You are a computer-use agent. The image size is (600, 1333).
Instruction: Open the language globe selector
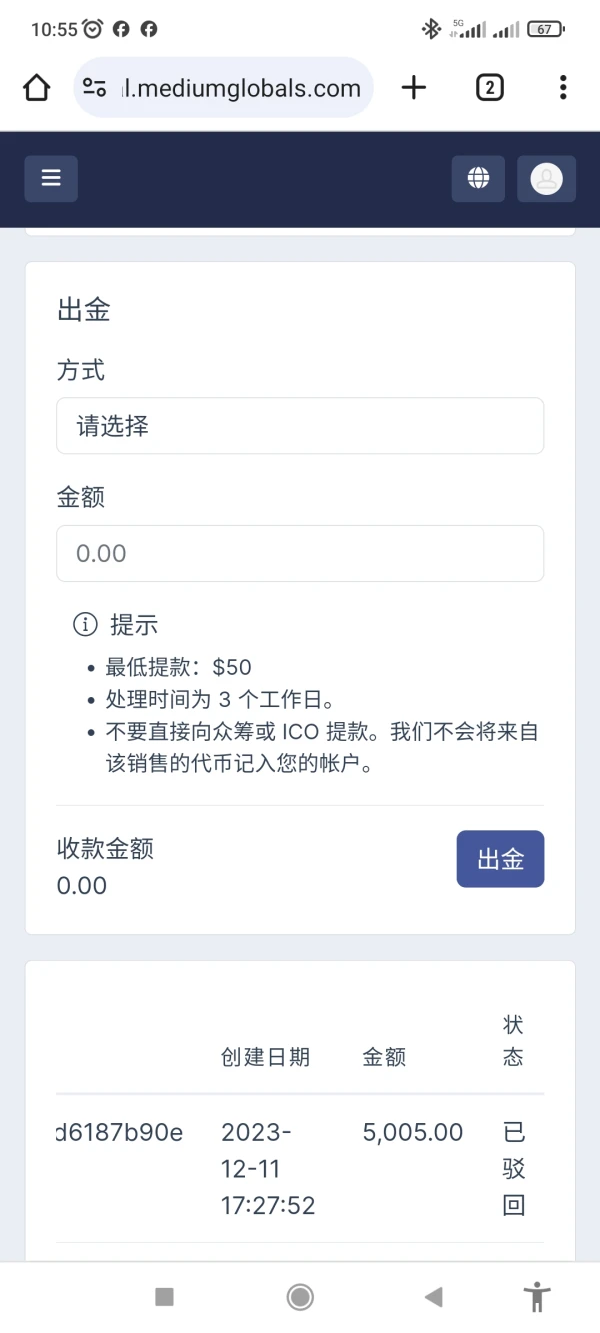click(478, 179)
